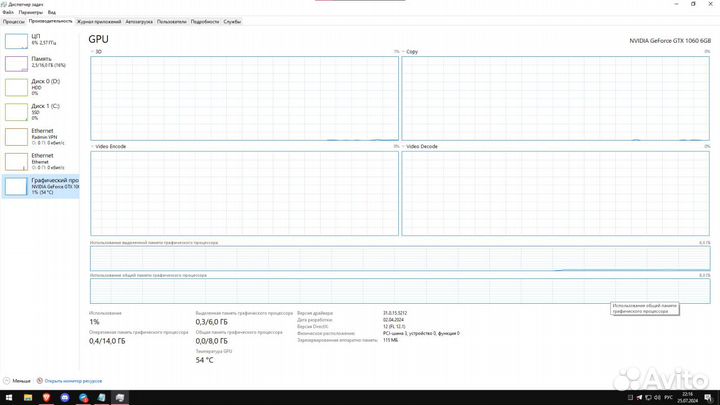
Task: Show the Службы tab
Action: 232,22
